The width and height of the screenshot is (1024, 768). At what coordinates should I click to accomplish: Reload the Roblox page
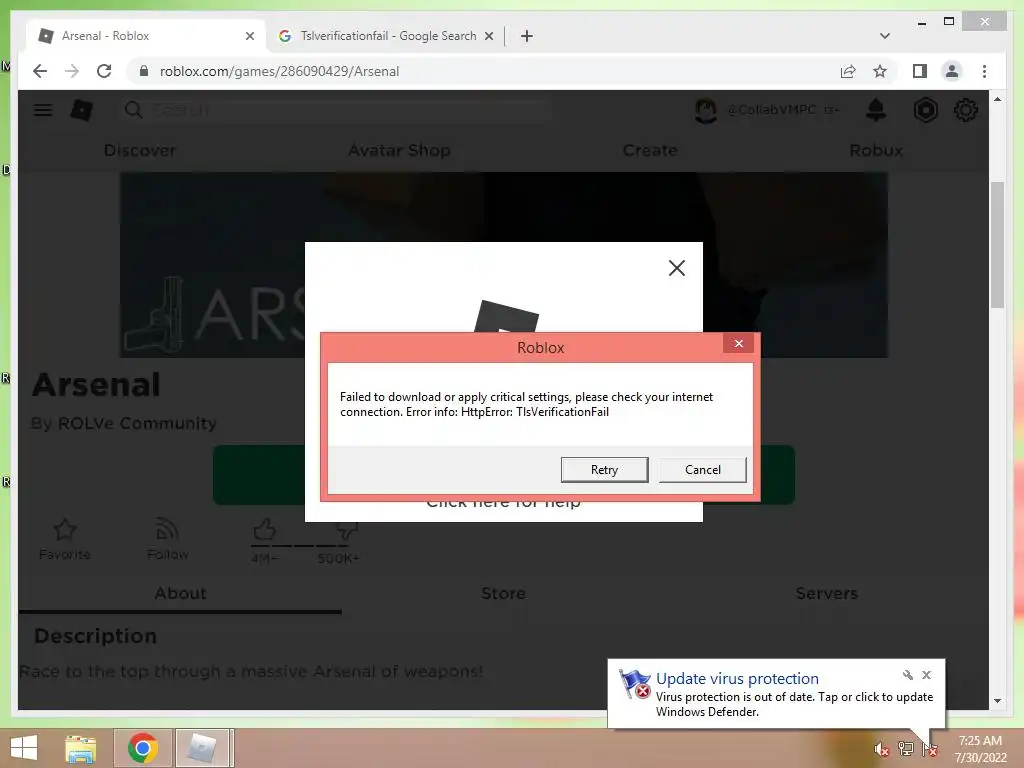tap(104, 71)
